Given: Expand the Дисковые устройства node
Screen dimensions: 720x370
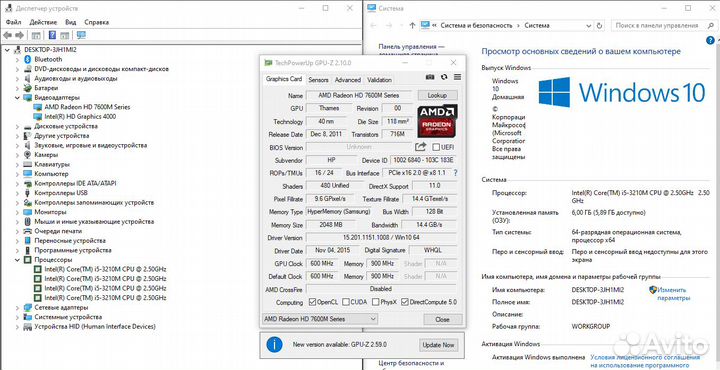Looking at the screenshot, I should click(17, 126).
